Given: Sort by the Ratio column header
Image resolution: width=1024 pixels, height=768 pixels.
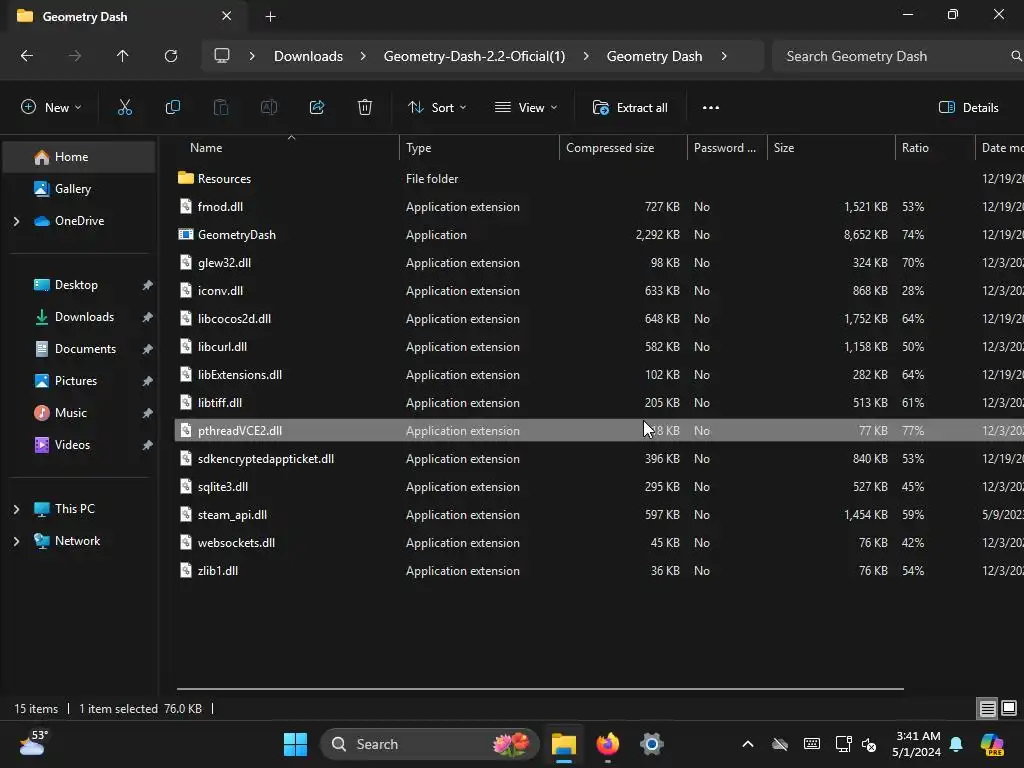Looking at the screenshot, I should 935,148.
